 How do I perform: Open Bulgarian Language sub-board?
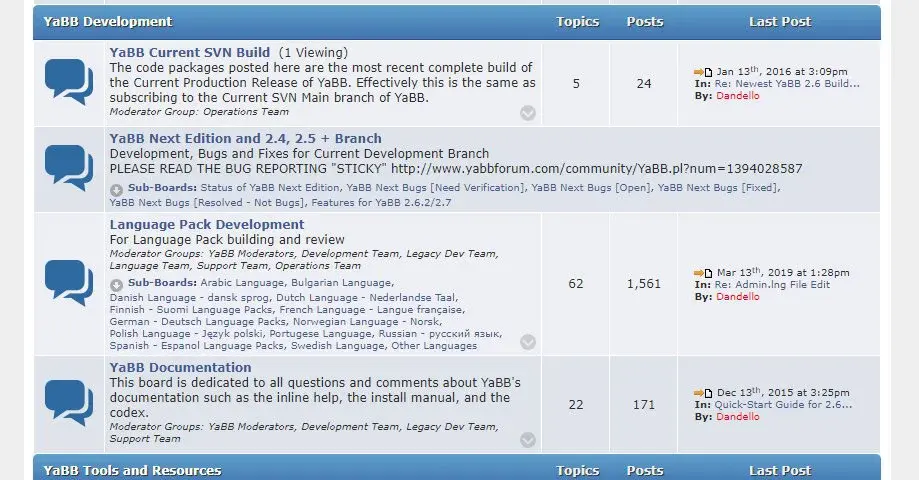coord(341,282)
